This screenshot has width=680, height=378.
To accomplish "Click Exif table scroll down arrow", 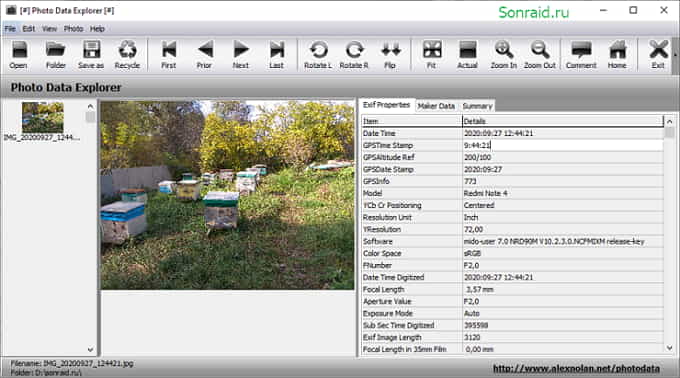I will 669,348.
